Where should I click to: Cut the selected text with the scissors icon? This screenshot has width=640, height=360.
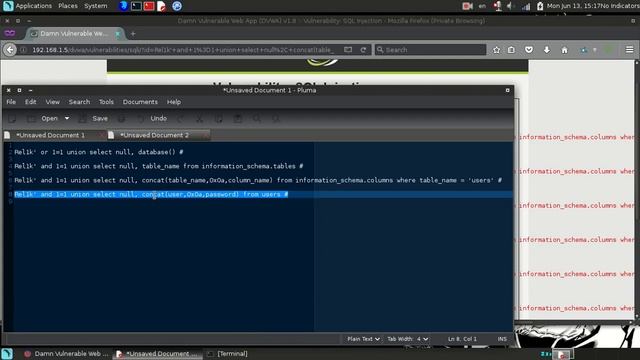pyautogui.click(x=199, y=118)
